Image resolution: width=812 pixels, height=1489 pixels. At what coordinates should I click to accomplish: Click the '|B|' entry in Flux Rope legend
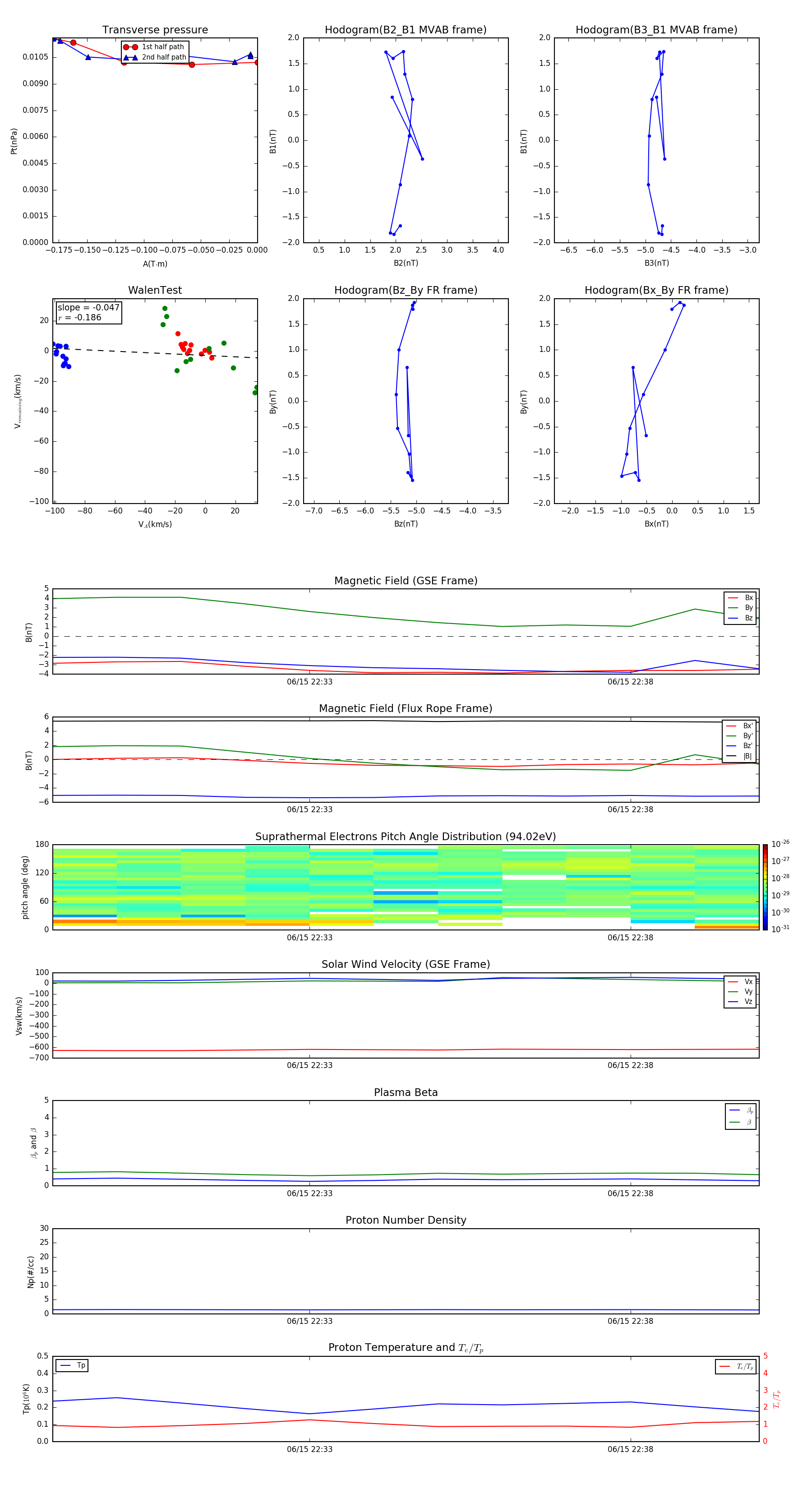tap(739, 756)
